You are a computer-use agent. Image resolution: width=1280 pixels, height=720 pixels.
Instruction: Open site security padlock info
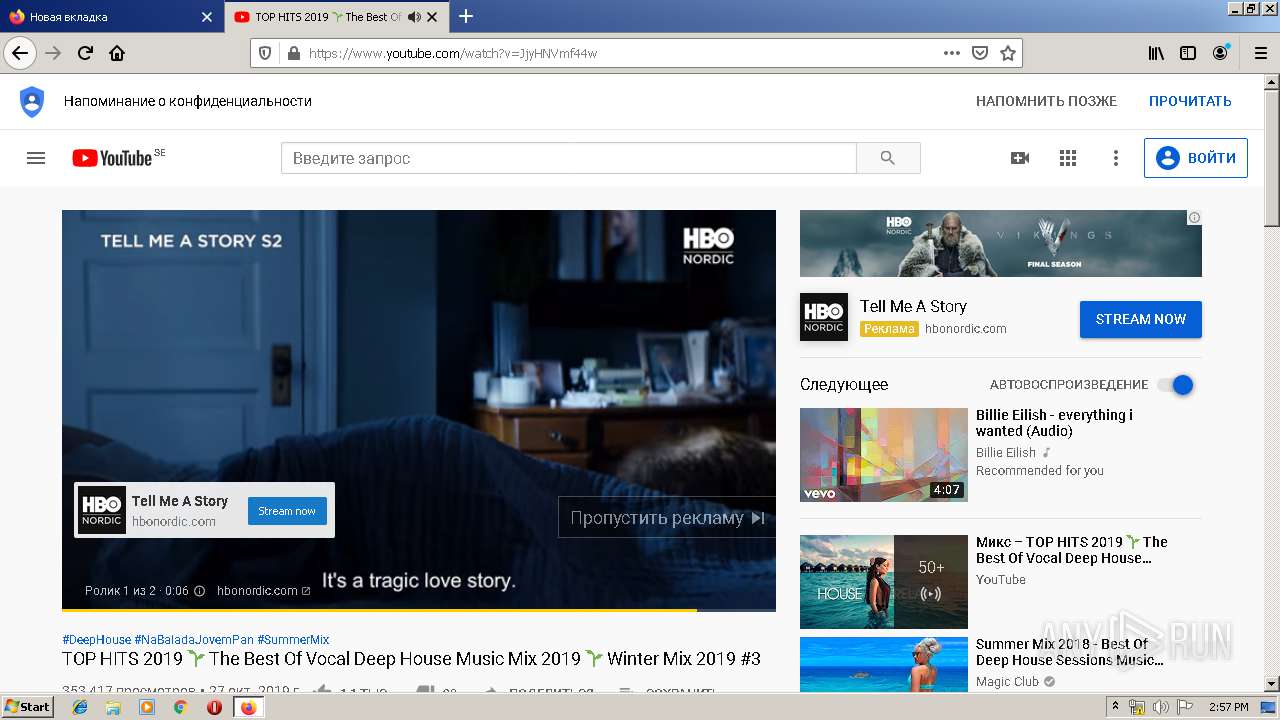click(x=293, y=53)
